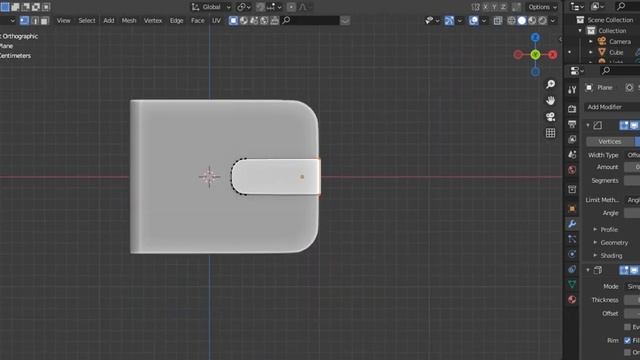This screenshot has width=640, height=360.
Task: Open the UV menu
Action: (x=216, y=20)
